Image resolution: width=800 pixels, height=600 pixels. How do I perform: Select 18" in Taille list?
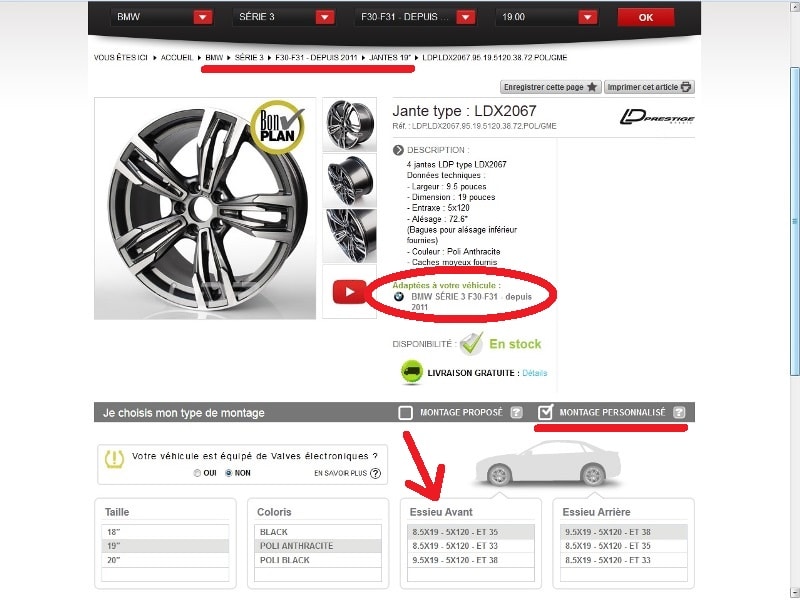pos(165,532)
